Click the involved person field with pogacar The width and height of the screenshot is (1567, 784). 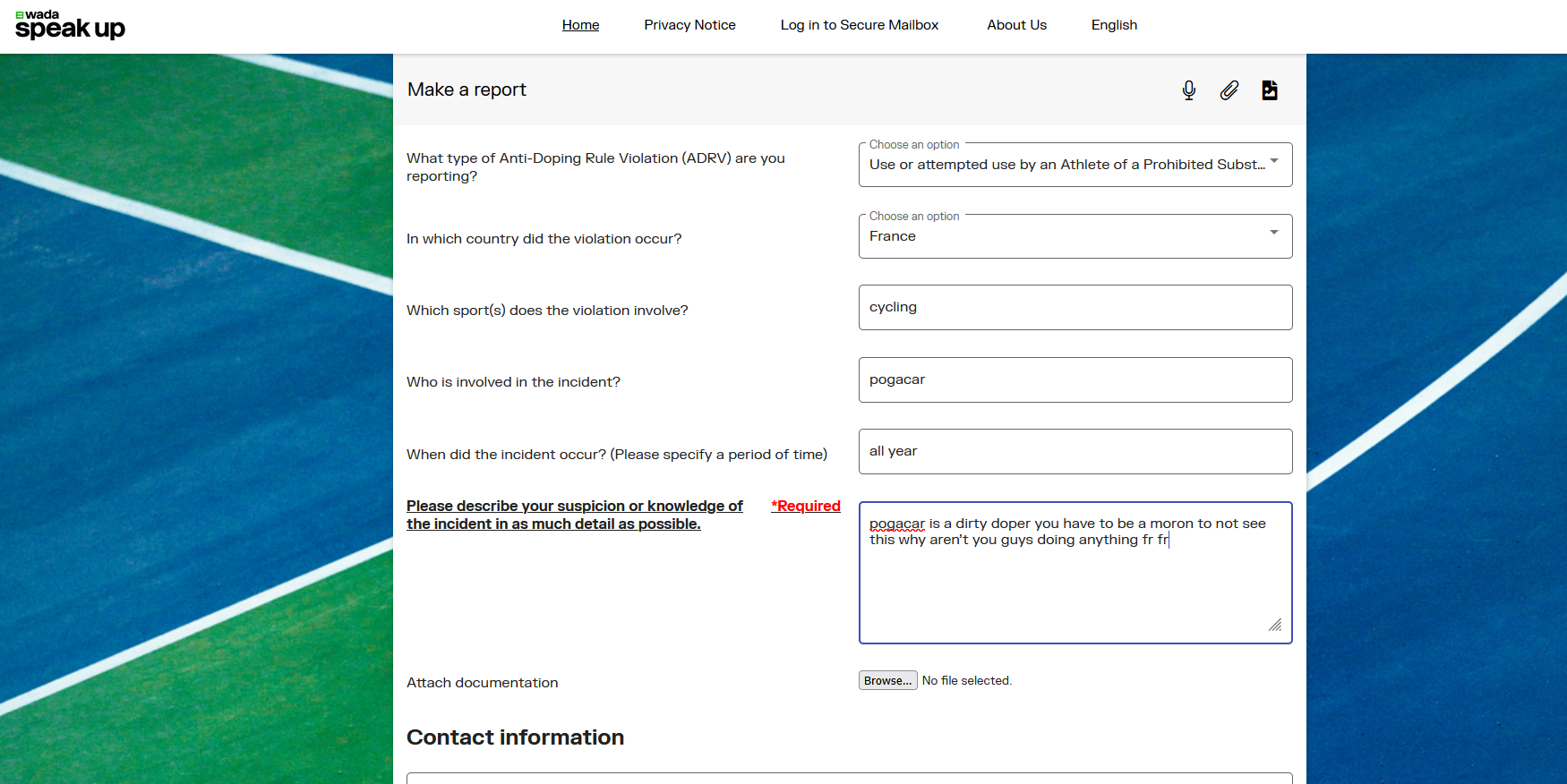(1075, 379)
